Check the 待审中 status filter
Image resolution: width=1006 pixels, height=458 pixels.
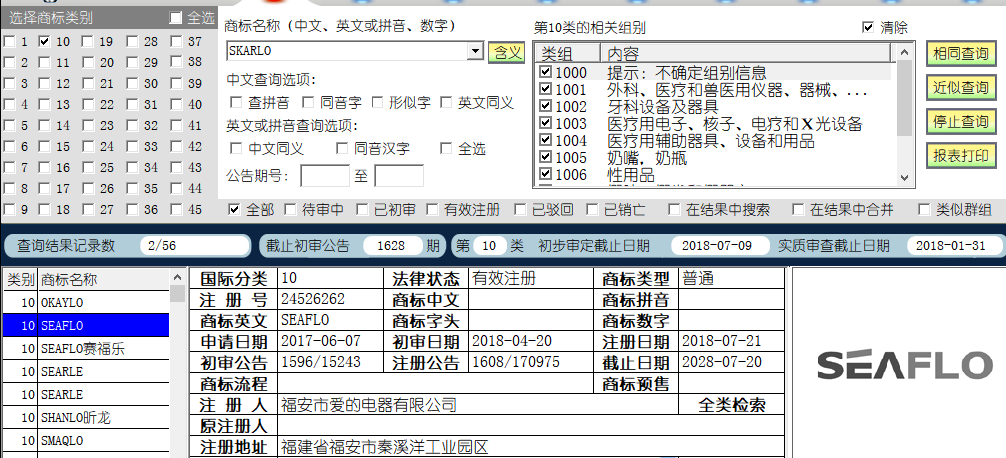tap(290, 209)
